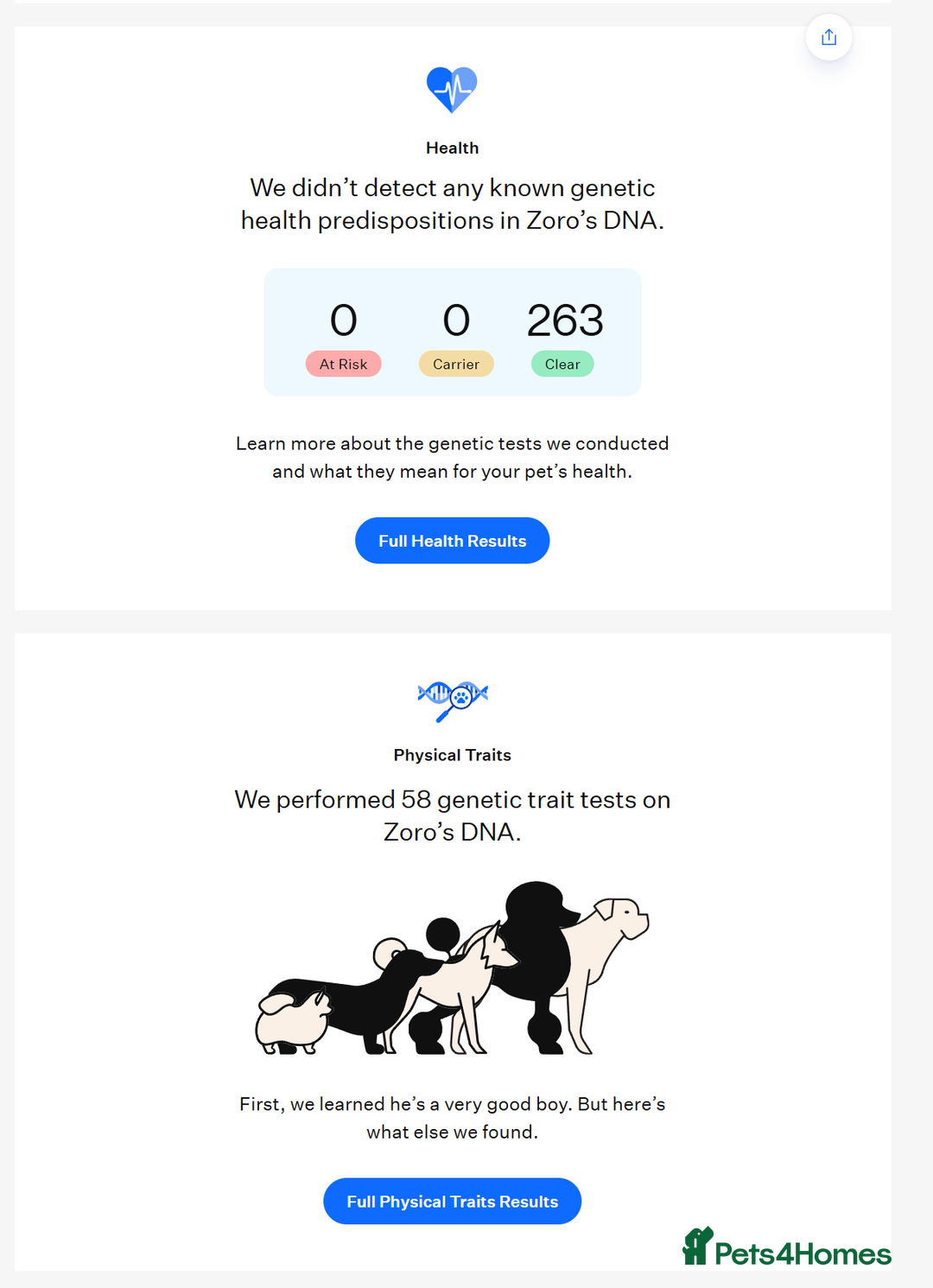The width and height of the screenshot is (933, 1288).
Task: Select the yellow Carrier badge
Action: click(456, 365)
